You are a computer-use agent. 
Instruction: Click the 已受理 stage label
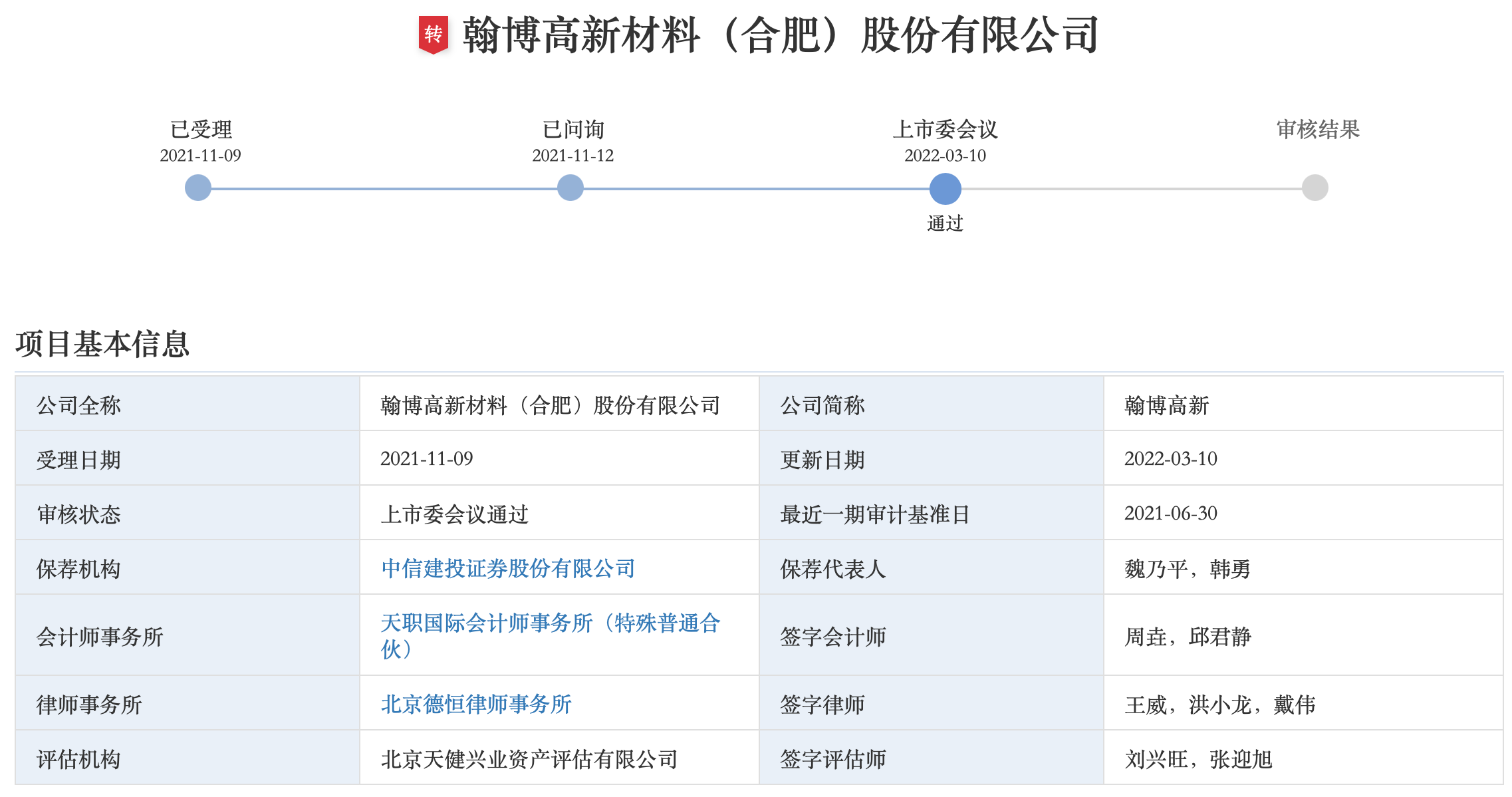[201, 129]
